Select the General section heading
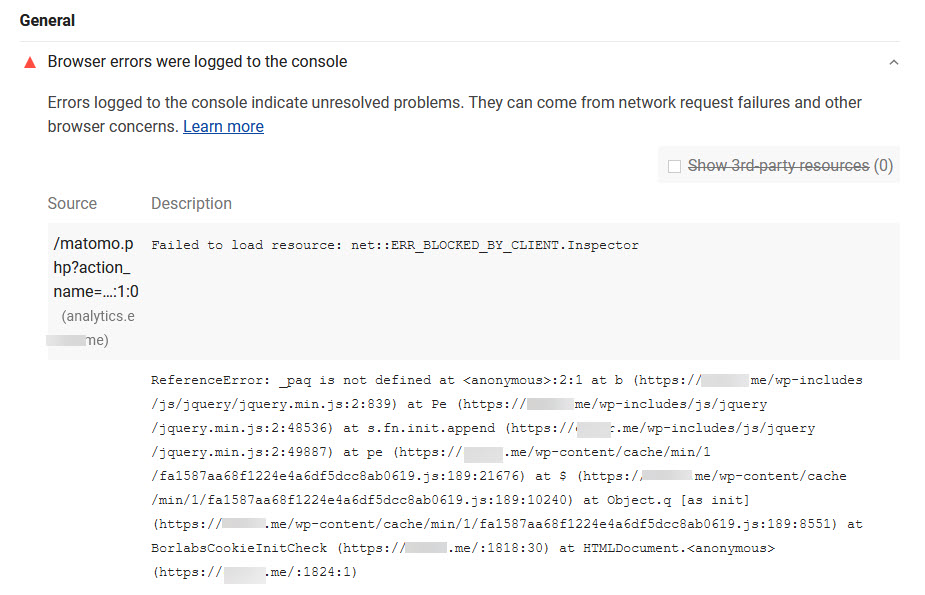 pos(47,21)
